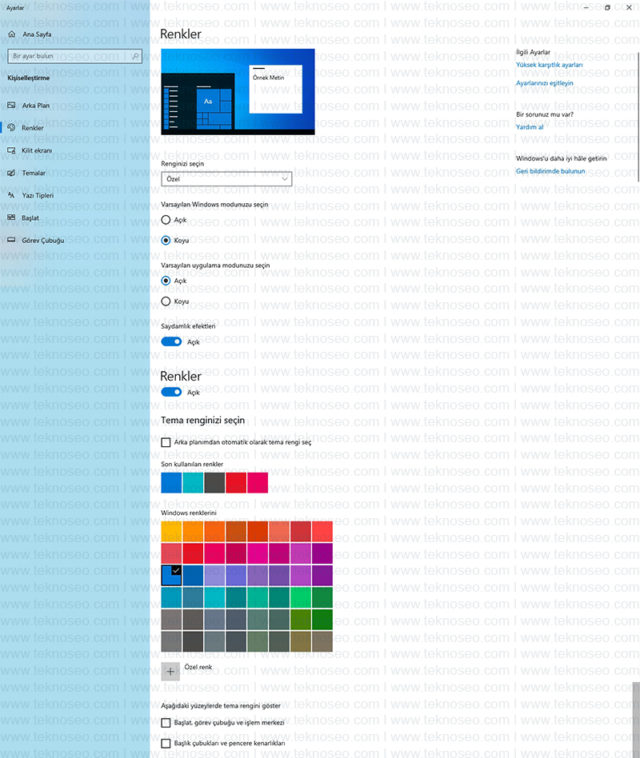Image resolution: width=640 pixels, height=758 pixels.
Task: Click the Arka Plan picture icon
Action: pos(11,105)
